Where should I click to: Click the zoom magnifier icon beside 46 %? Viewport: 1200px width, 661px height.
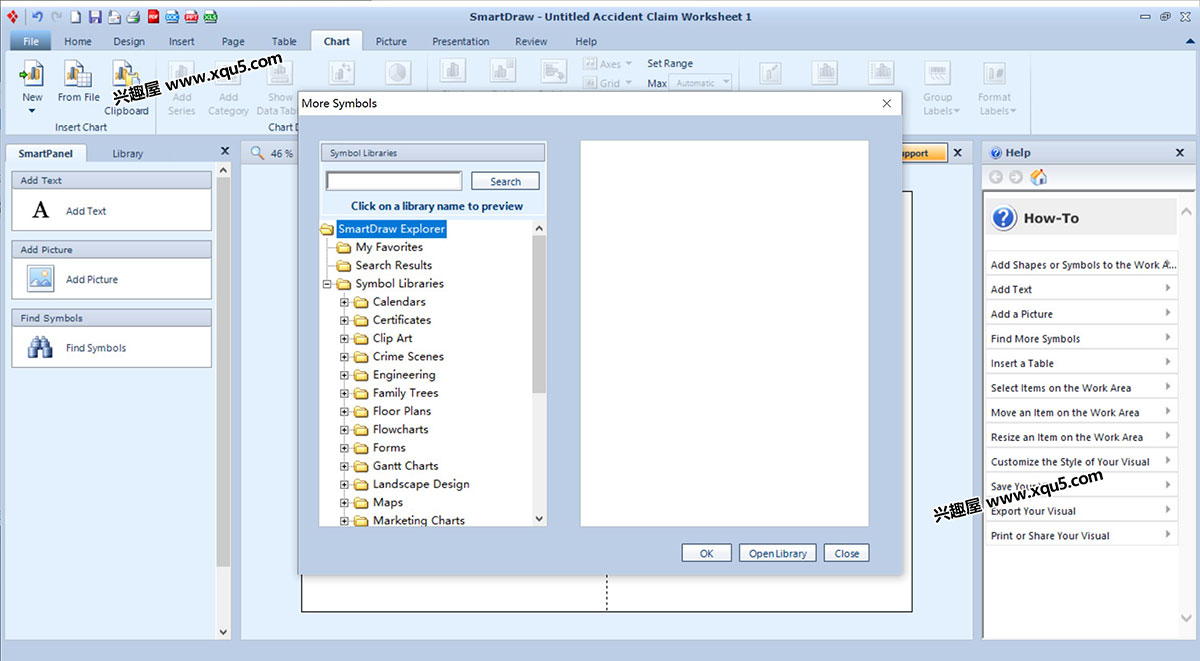point(257,153)
